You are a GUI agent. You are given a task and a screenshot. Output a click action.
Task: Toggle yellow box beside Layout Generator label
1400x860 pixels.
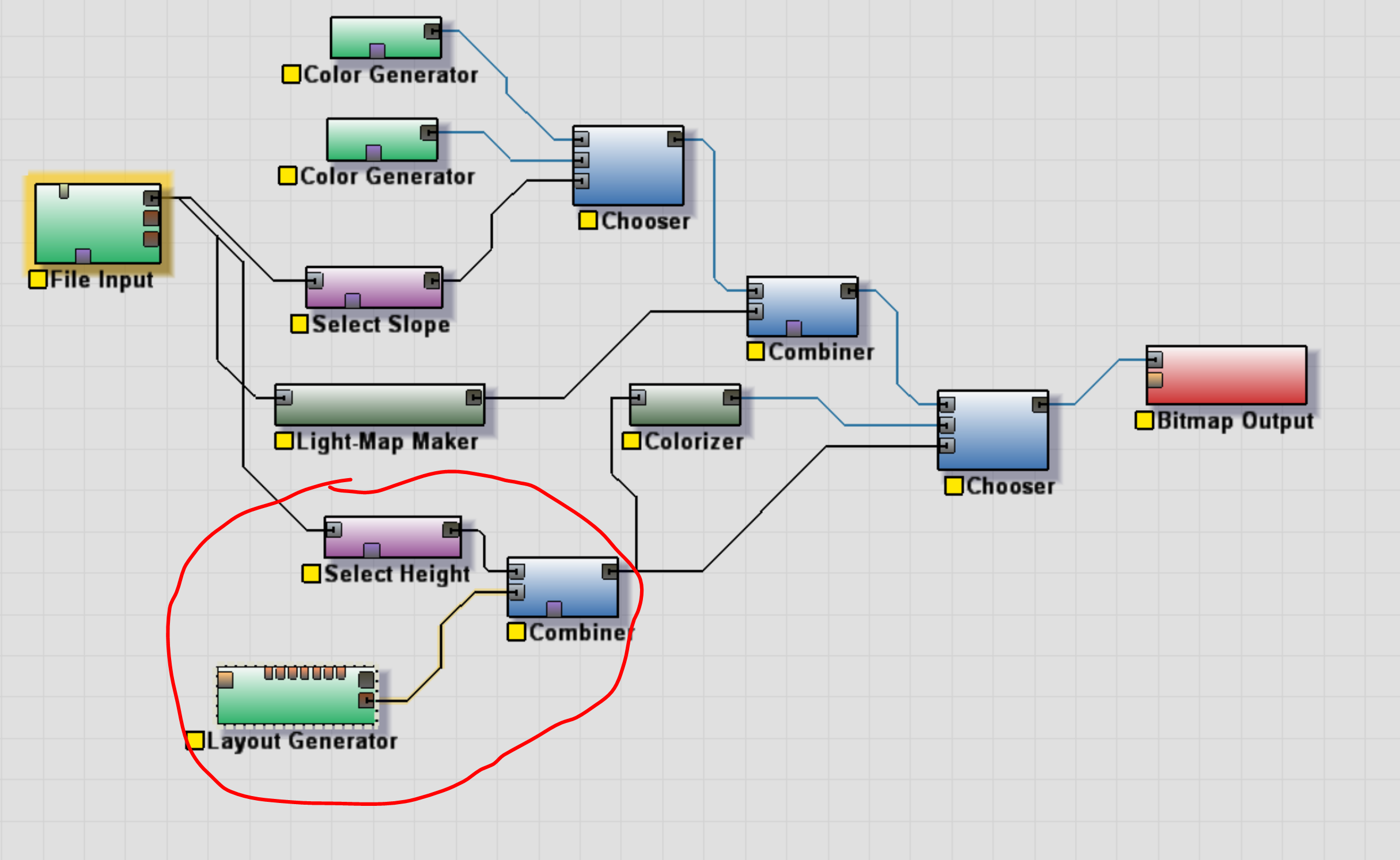tap(195, 741)
